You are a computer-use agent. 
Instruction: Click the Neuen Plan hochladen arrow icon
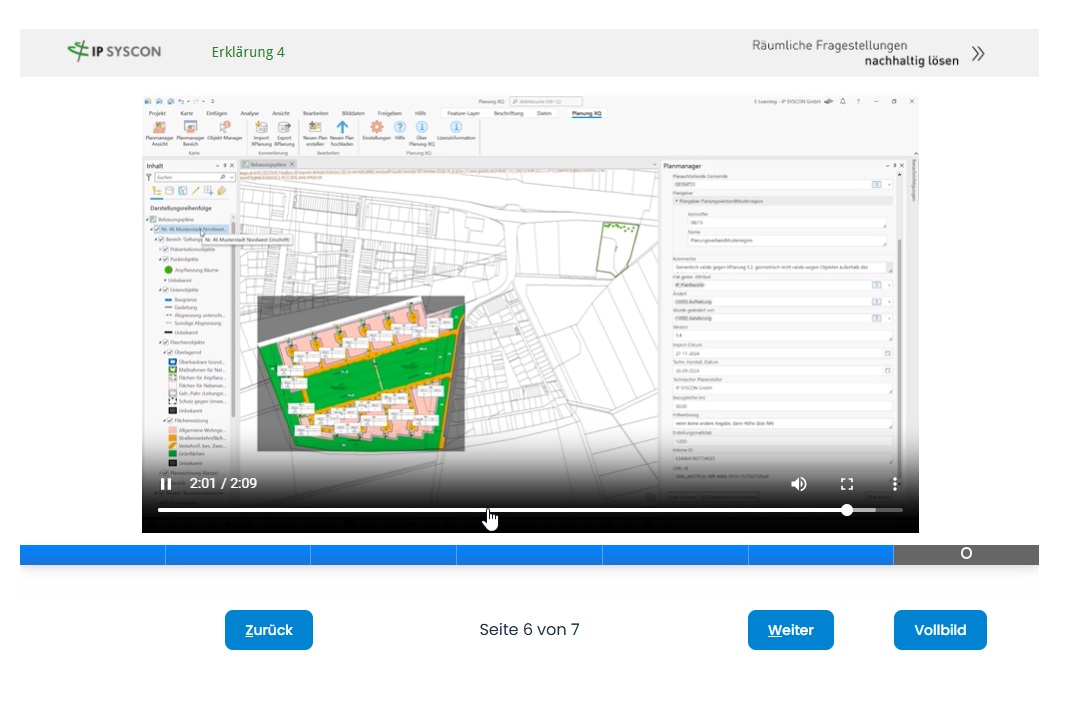coord(342,127)
